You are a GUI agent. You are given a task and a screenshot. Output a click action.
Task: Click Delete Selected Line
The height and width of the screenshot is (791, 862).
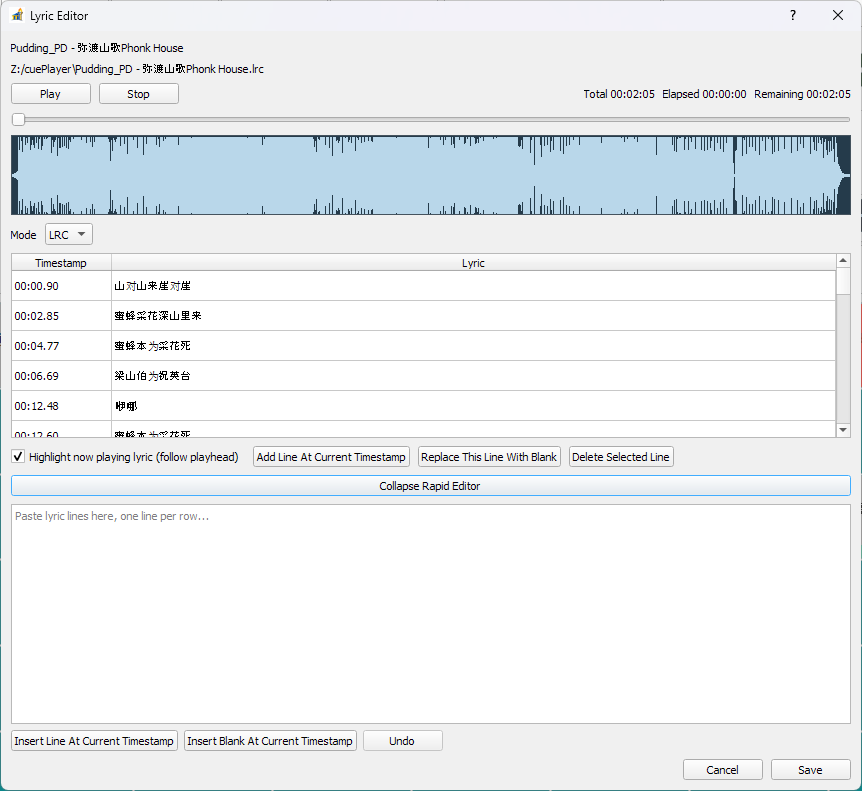tap(620, 456)
